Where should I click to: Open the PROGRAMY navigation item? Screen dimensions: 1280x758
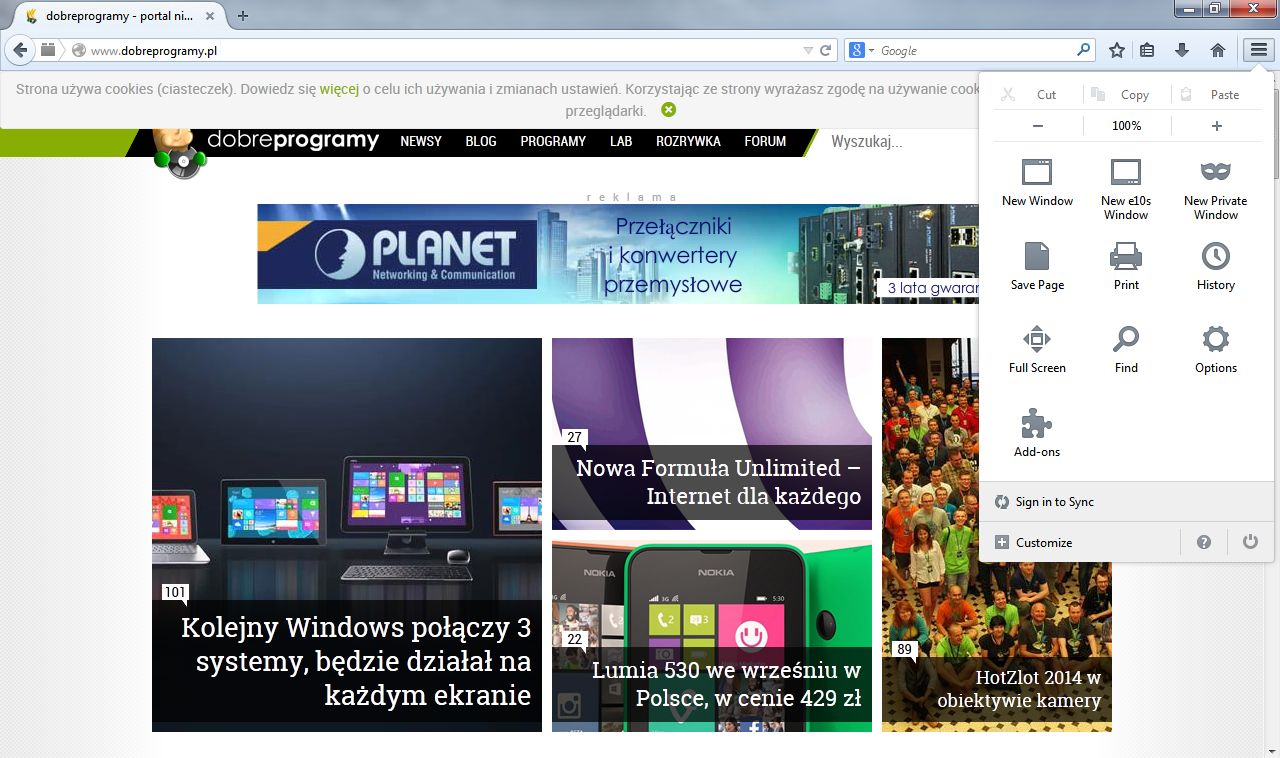tap(553, 141)
